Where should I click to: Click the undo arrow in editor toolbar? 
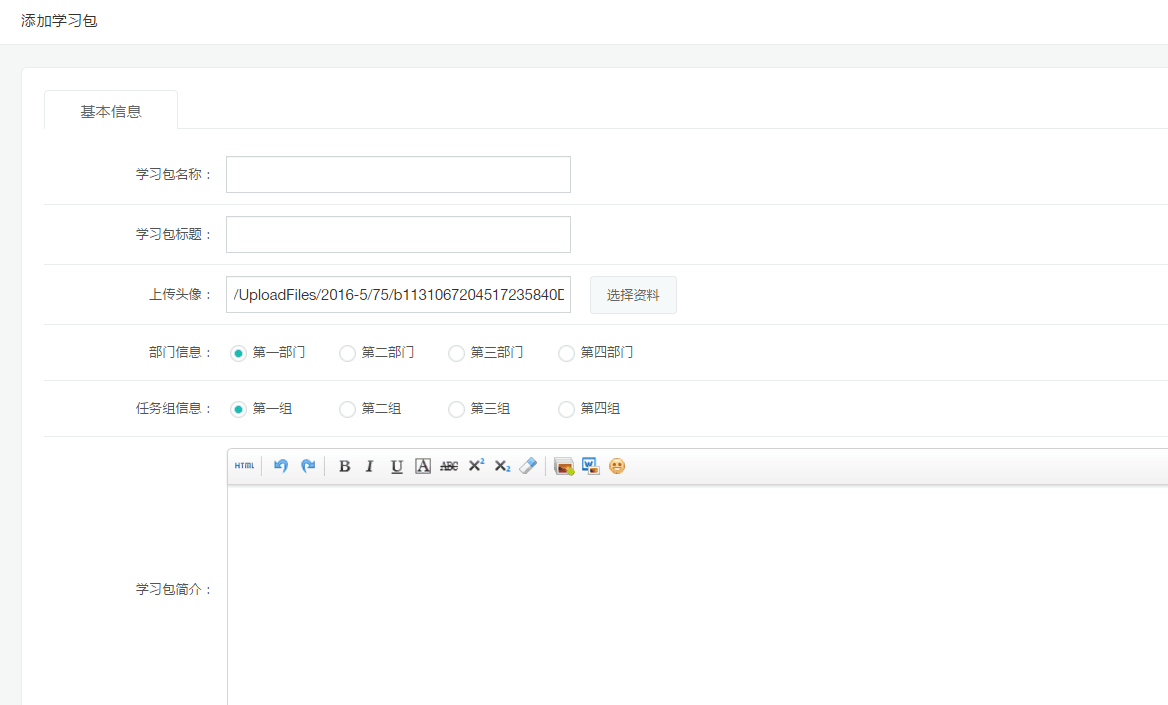pyautogui.click(x=281, y=466)
